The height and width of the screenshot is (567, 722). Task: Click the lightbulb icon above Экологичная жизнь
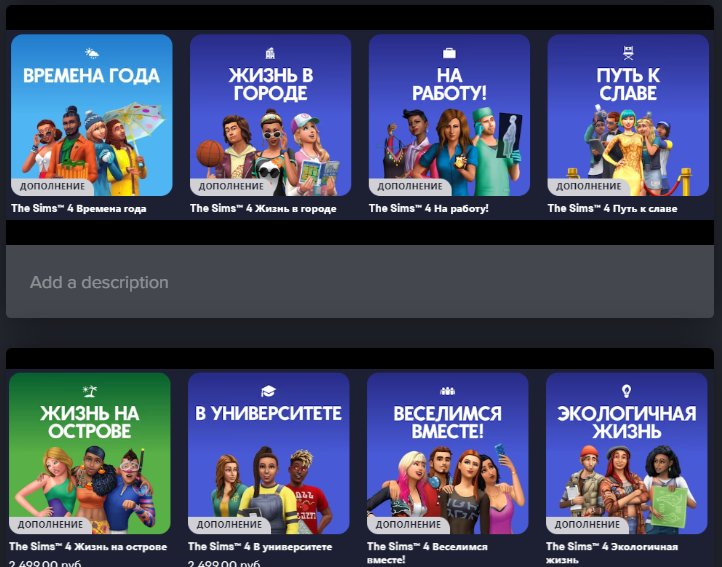click(x=626, y=390)
